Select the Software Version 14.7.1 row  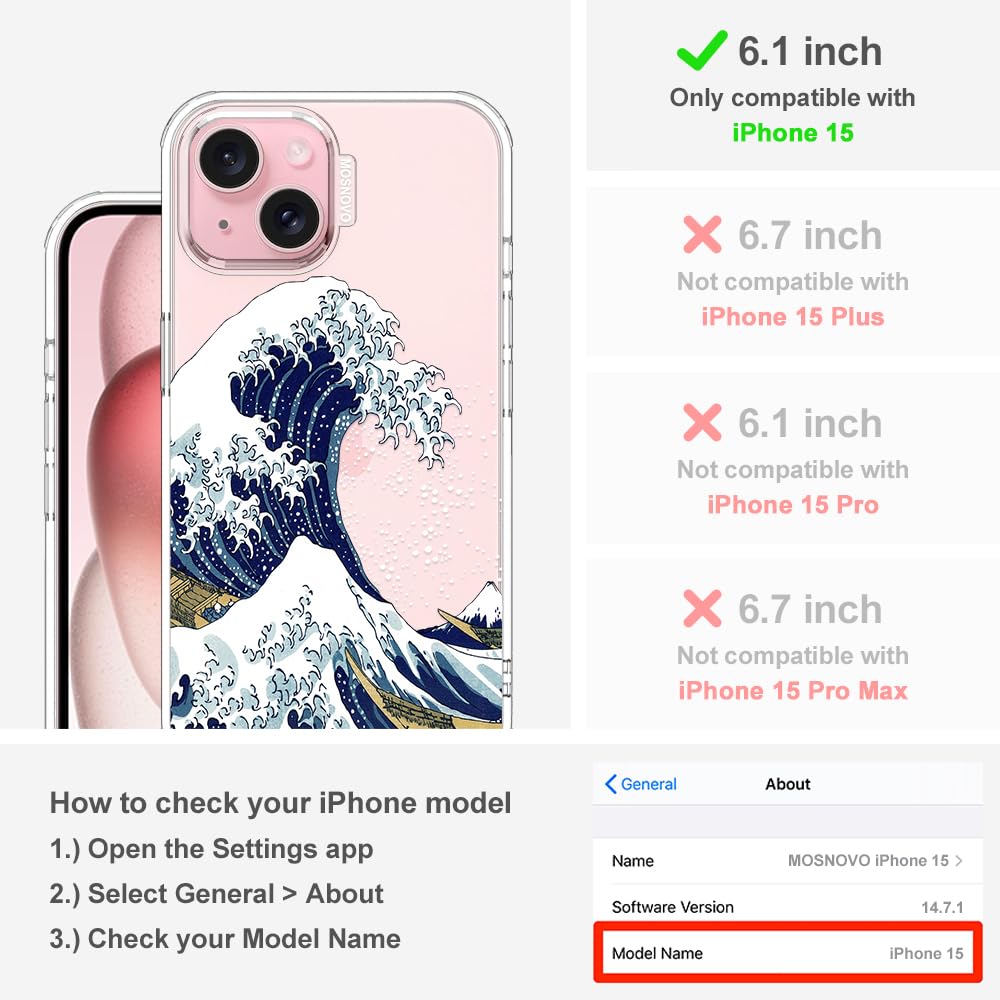click(x=788, y=906)
